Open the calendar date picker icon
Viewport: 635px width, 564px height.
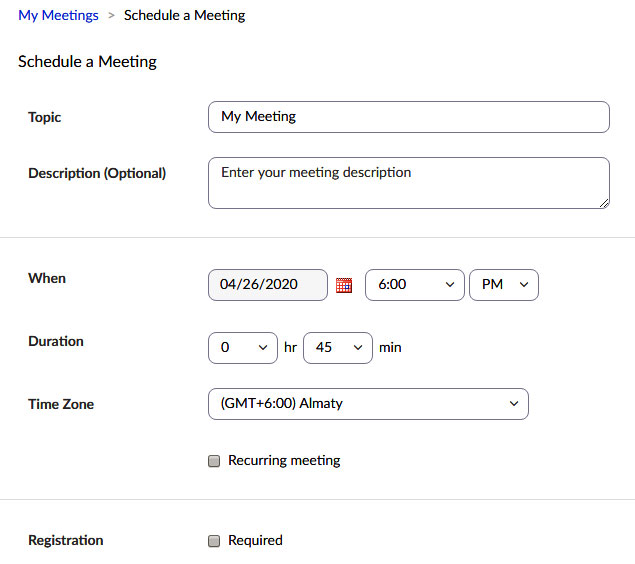344,285
